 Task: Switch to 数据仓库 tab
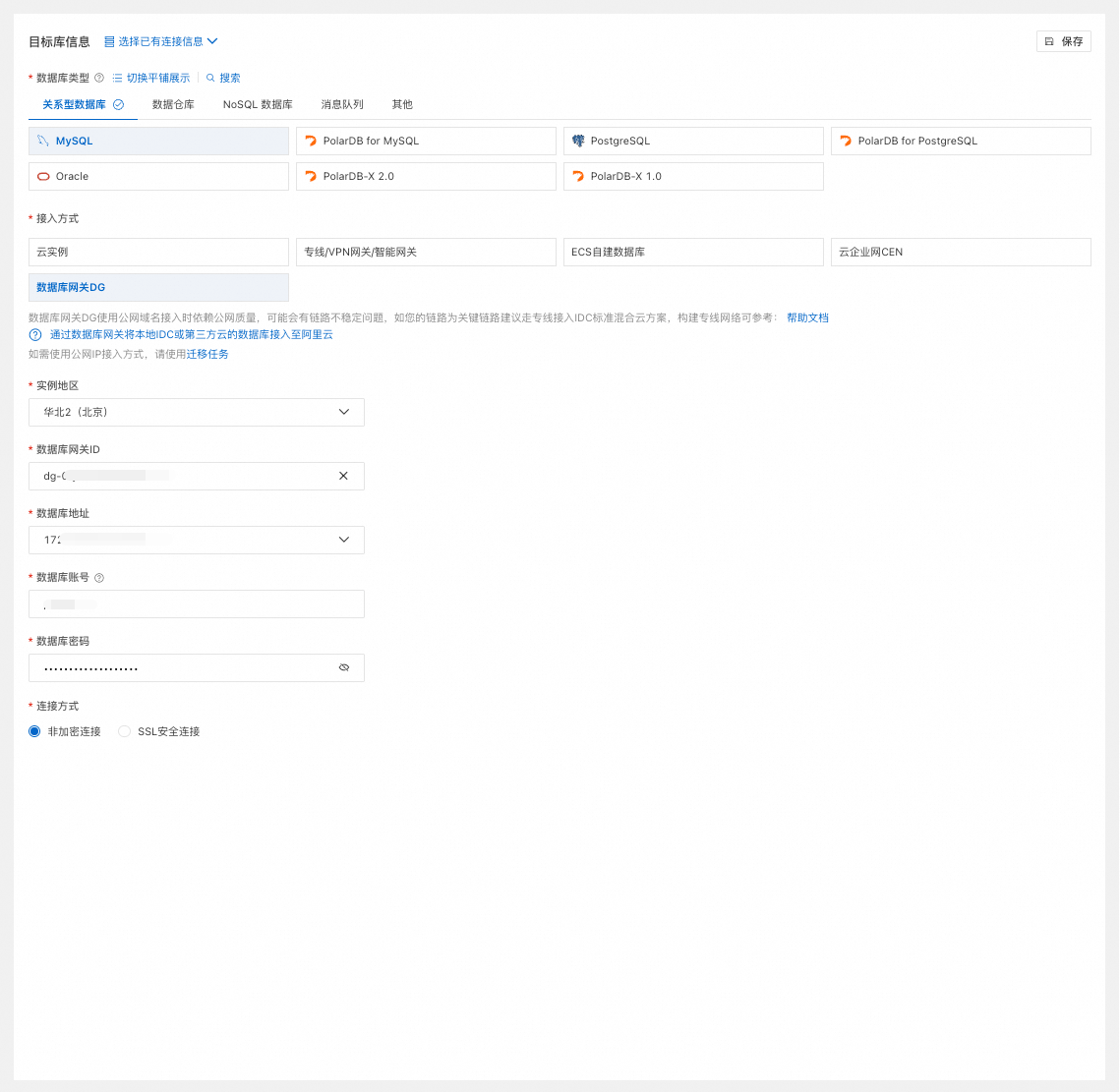click(x=173, y=104)
